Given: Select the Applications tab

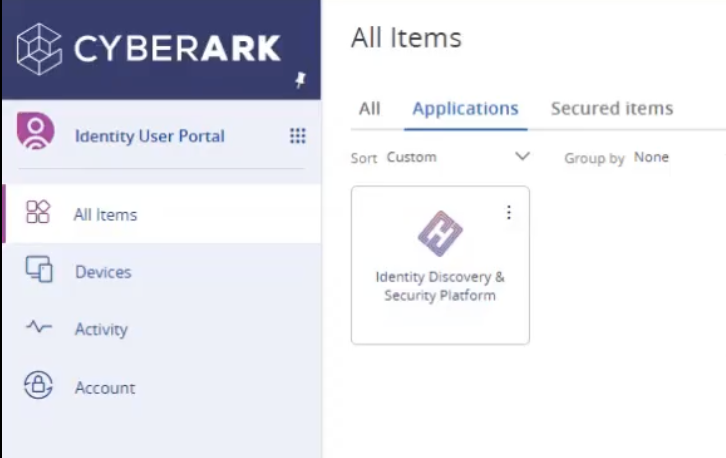Looking at the screenshot, I should point(465,108).
